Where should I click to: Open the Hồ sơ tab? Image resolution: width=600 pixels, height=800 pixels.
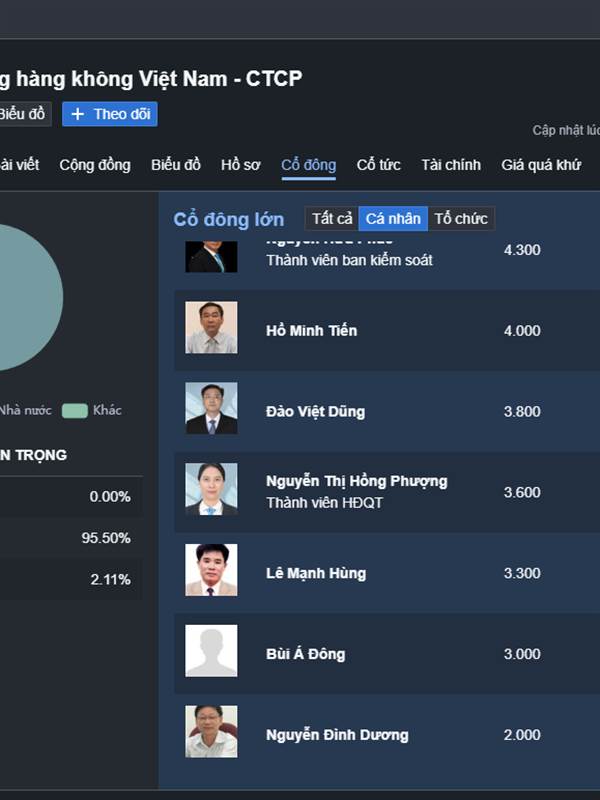[241, 165]
